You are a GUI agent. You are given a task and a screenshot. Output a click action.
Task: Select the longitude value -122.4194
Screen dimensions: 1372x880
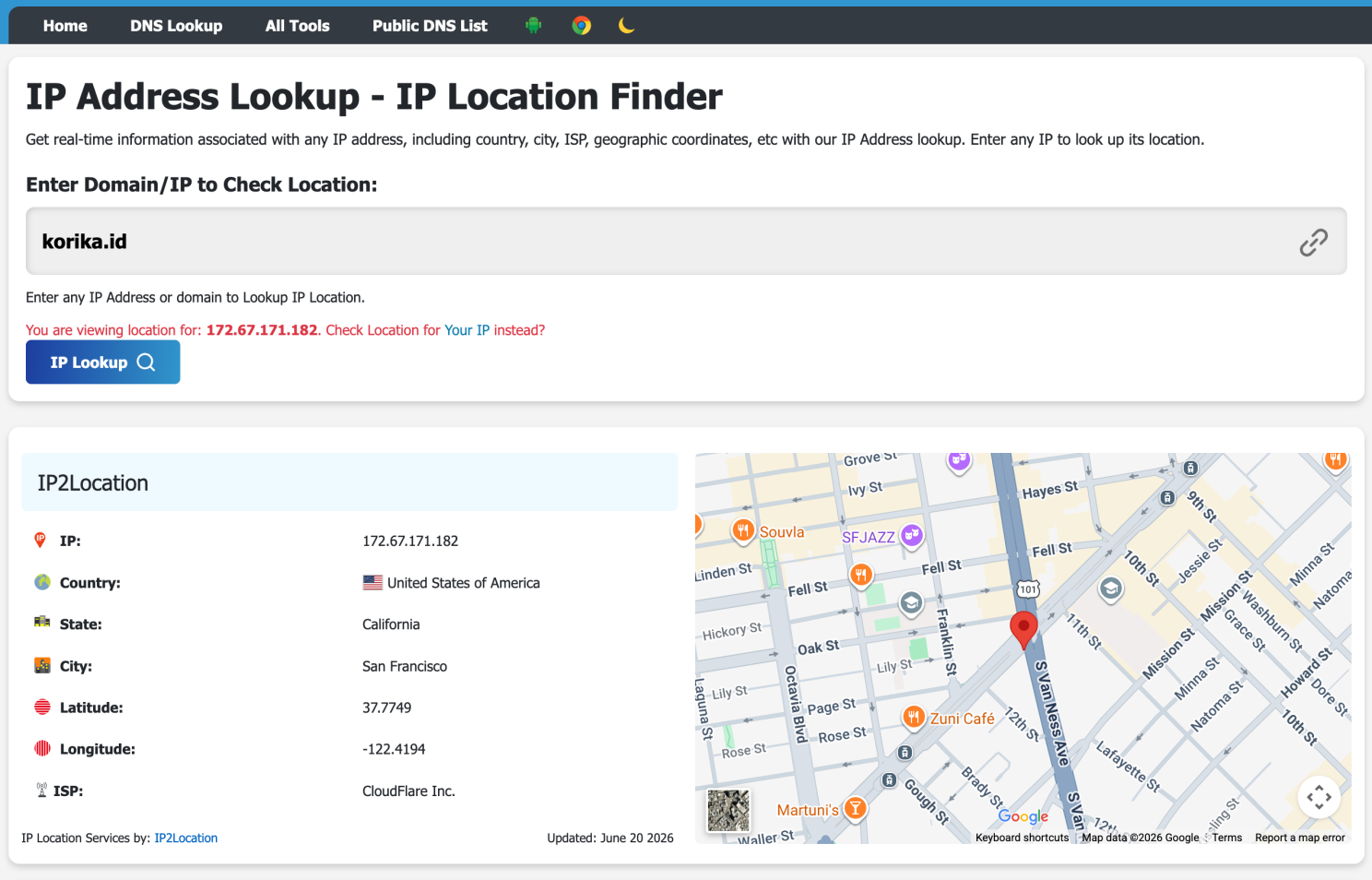point(394,749)
